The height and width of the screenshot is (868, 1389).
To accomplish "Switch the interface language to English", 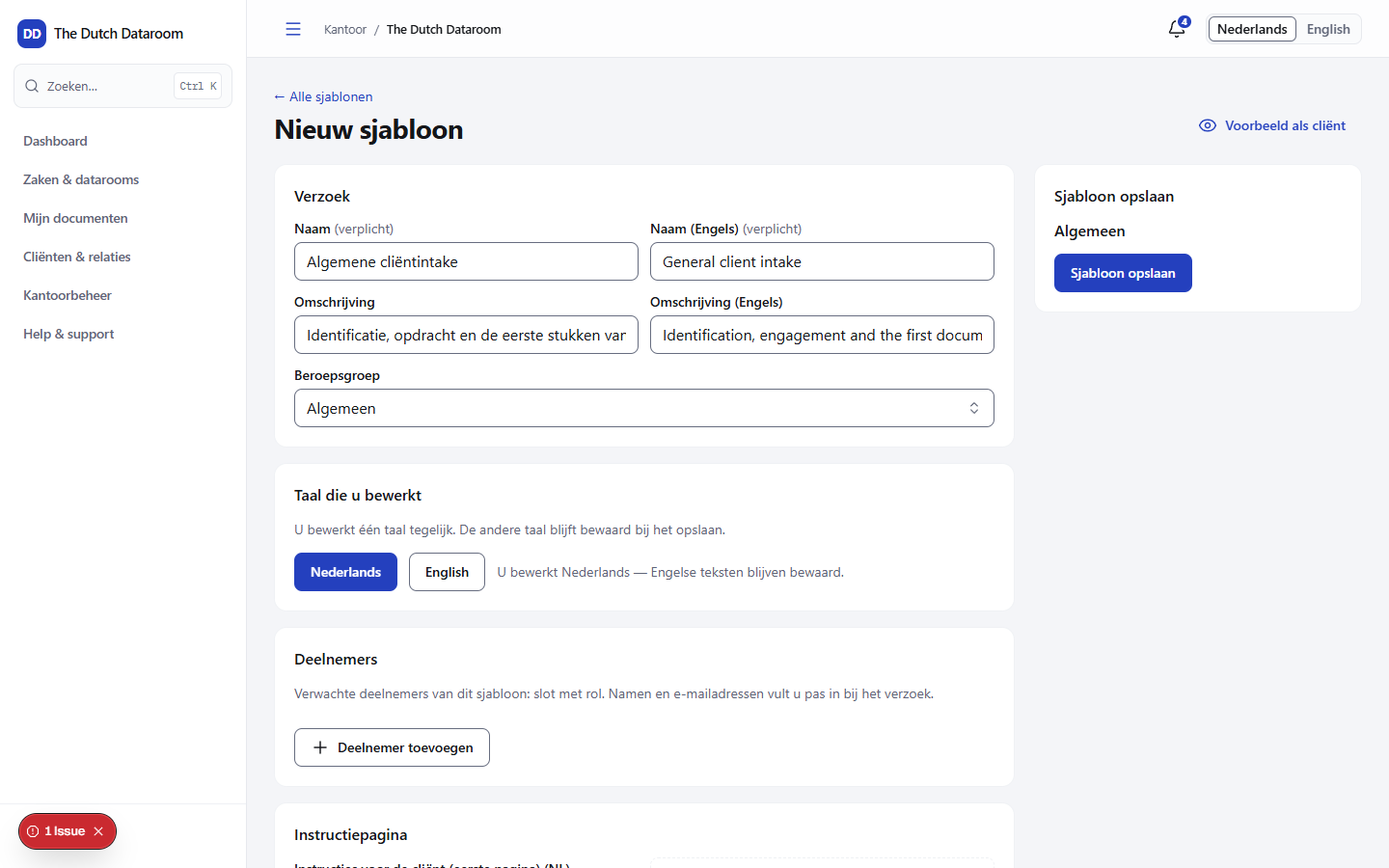I will (1328, 29).
